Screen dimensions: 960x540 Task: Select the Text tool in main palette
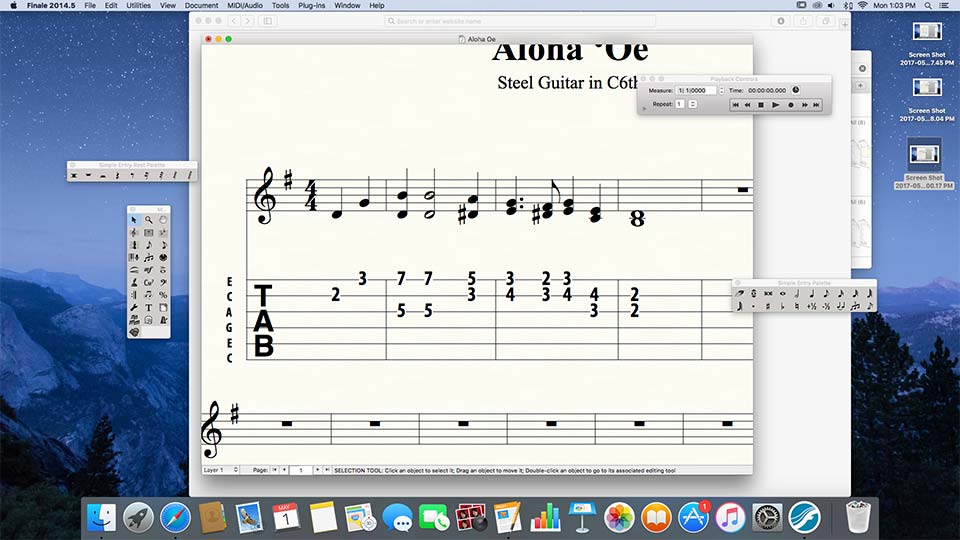pos(148,307)
